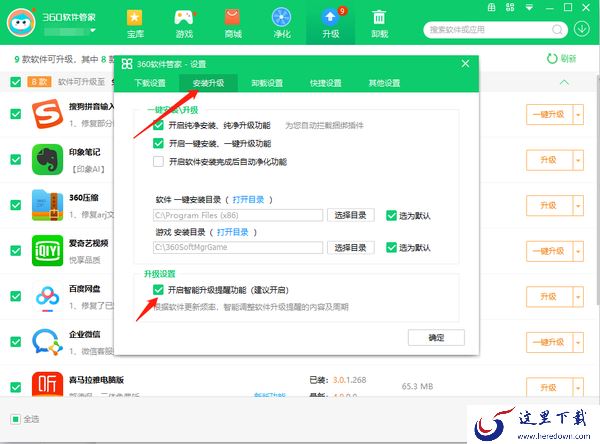This screenshot has width=600, height=444.
Task: Collapse the upgrade list with the chevron
Action: coord(564,82)
